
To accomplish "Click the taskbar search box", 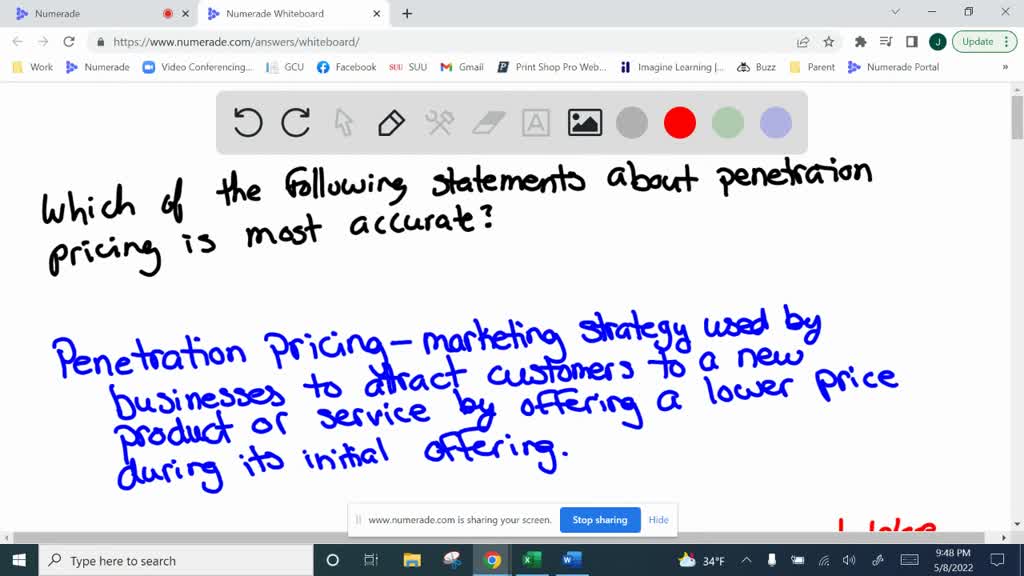I will (176, 560).
